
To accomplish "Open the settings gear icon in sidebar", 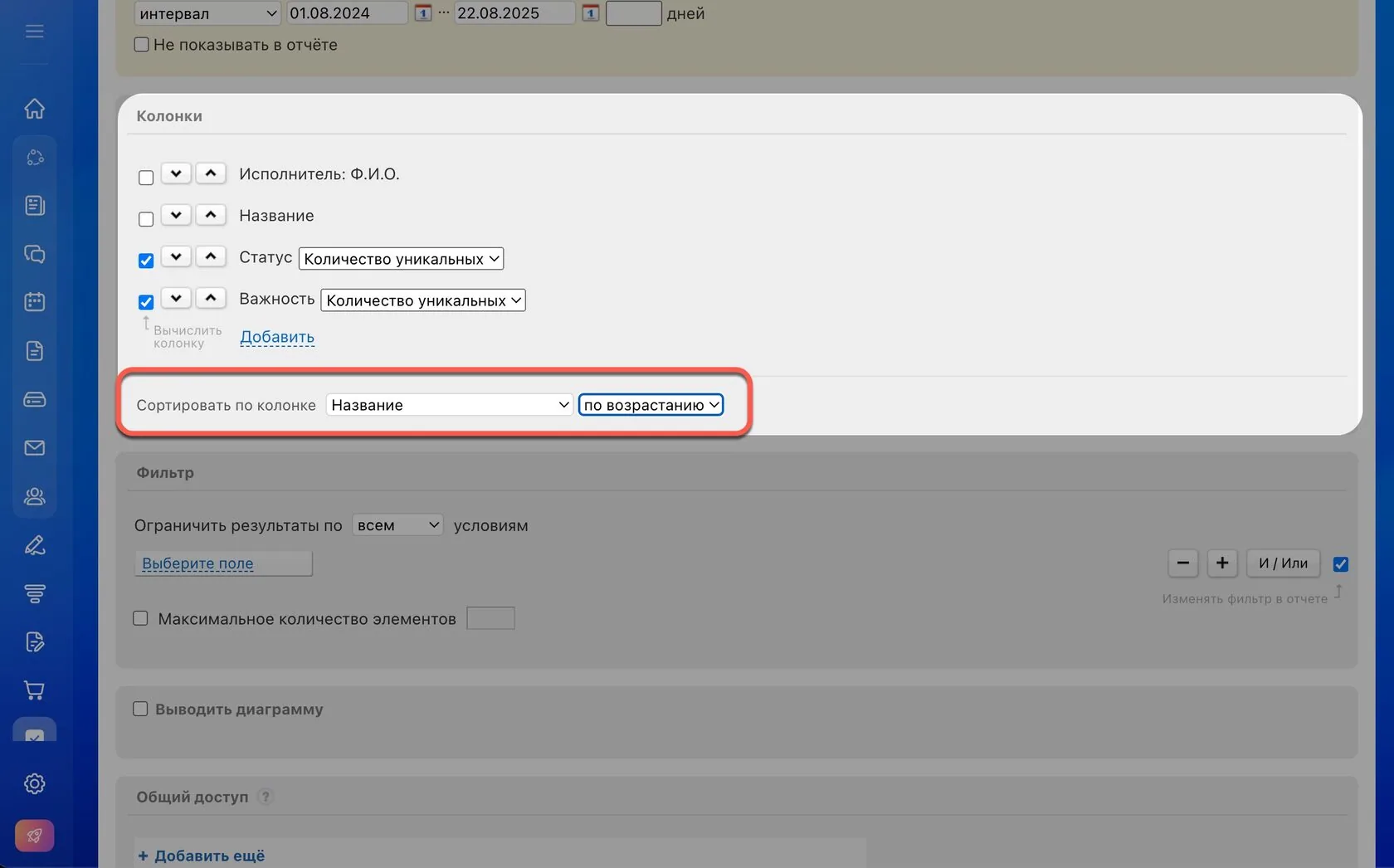I will [x=34, y=783].
